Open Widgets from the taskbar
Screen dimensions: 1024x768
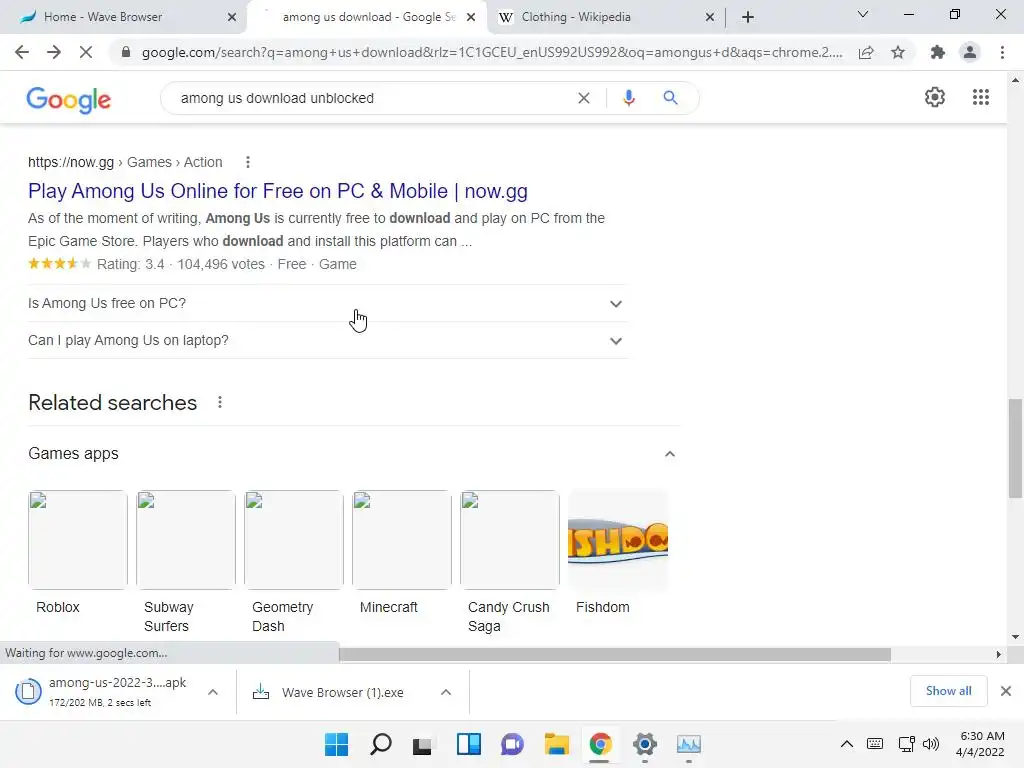pyautogui.click(x=468, y=744)
